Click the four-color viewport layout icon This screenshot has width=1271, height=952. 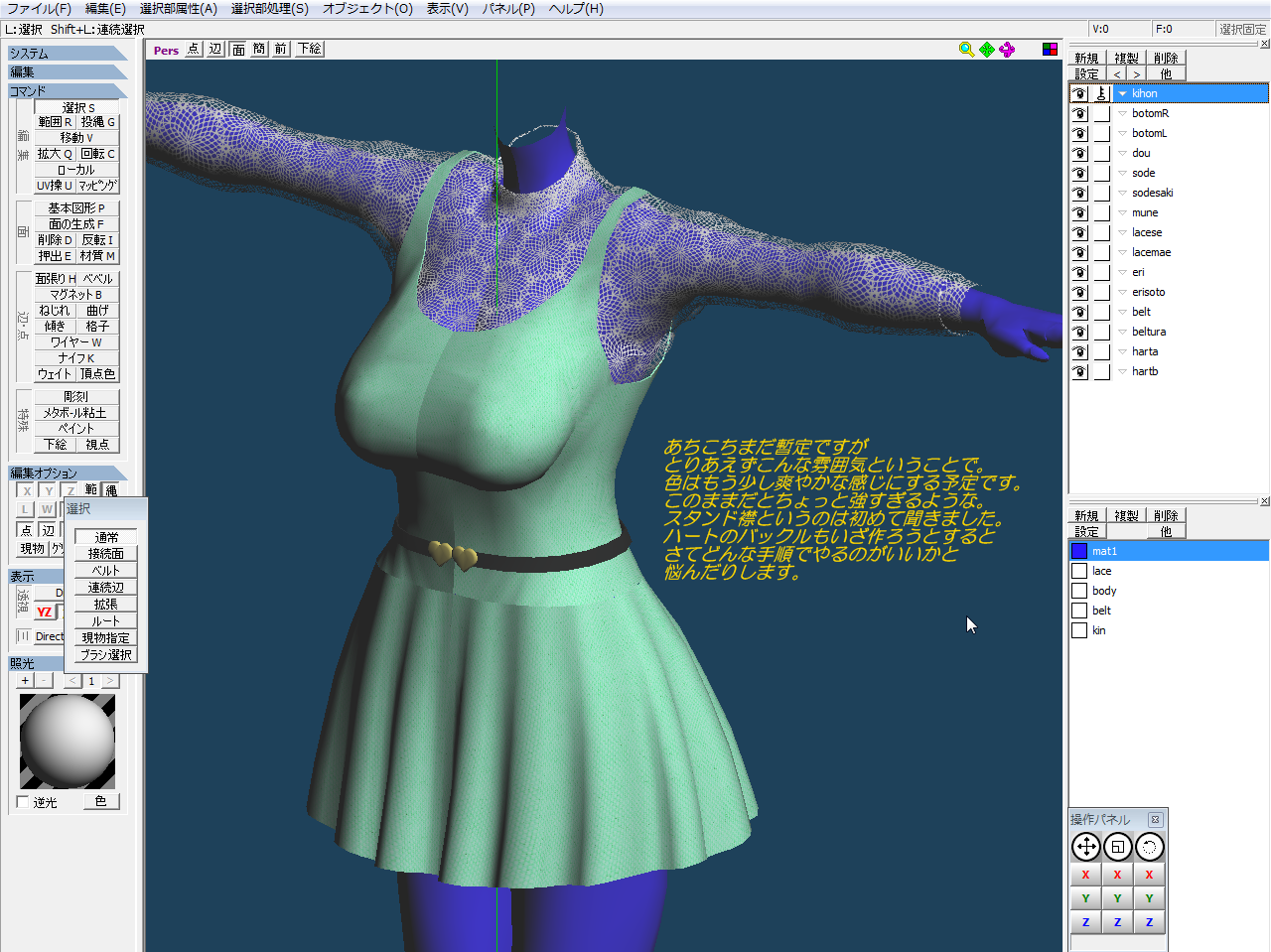tap(1050, 50)
